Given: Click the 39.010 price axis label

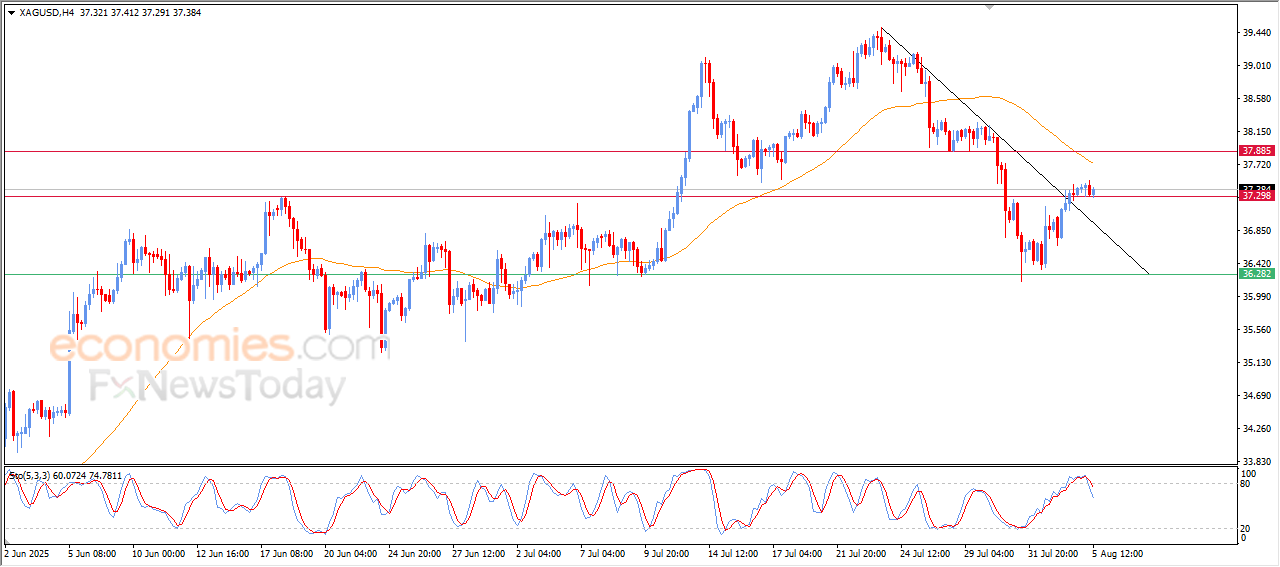Looking at the screenshot, I should (x=1255, y=65).
